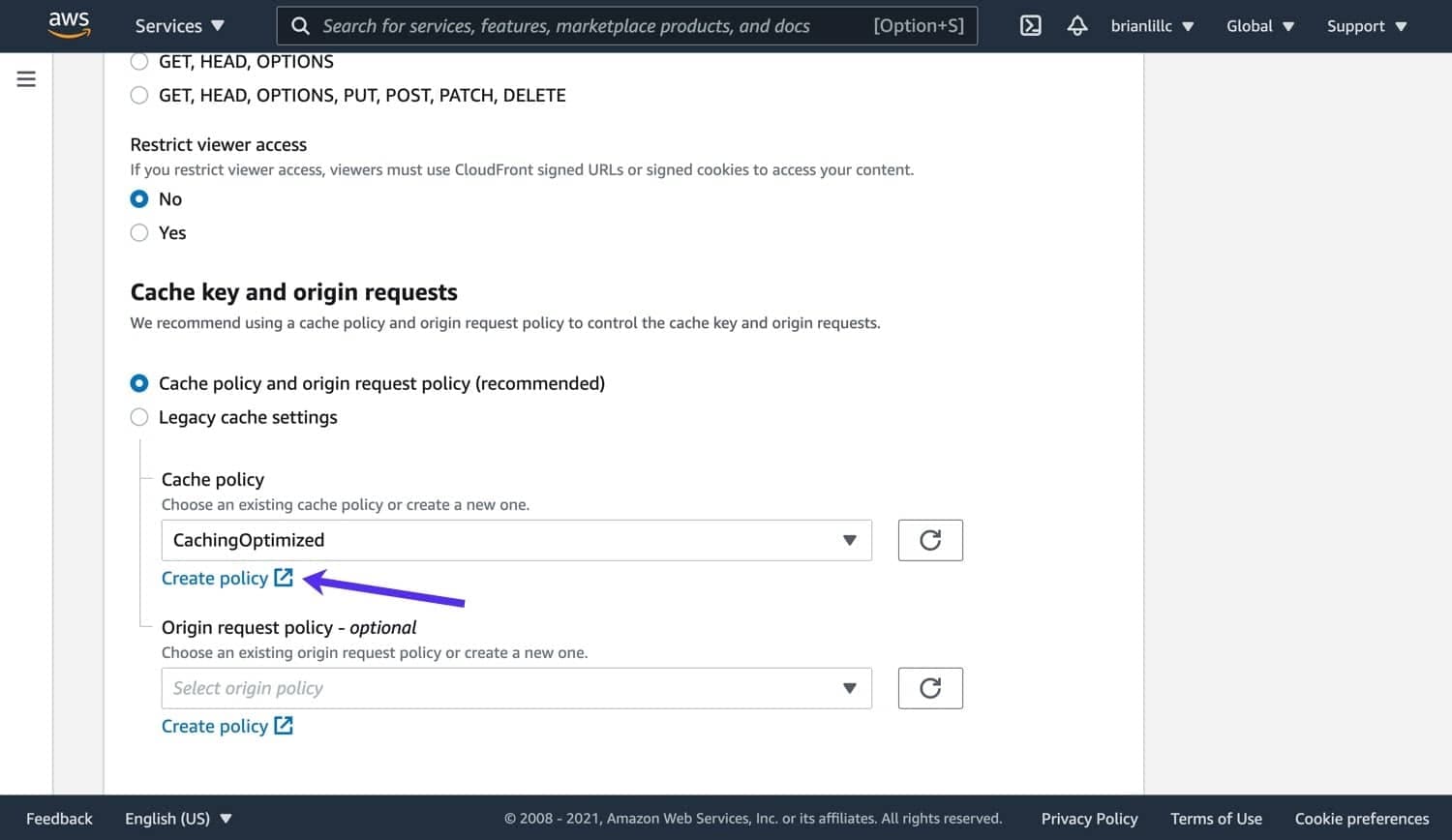1452x840 pixels.
Task: Select Yes under Restrict viewer access
Action: tap(139, 232)
